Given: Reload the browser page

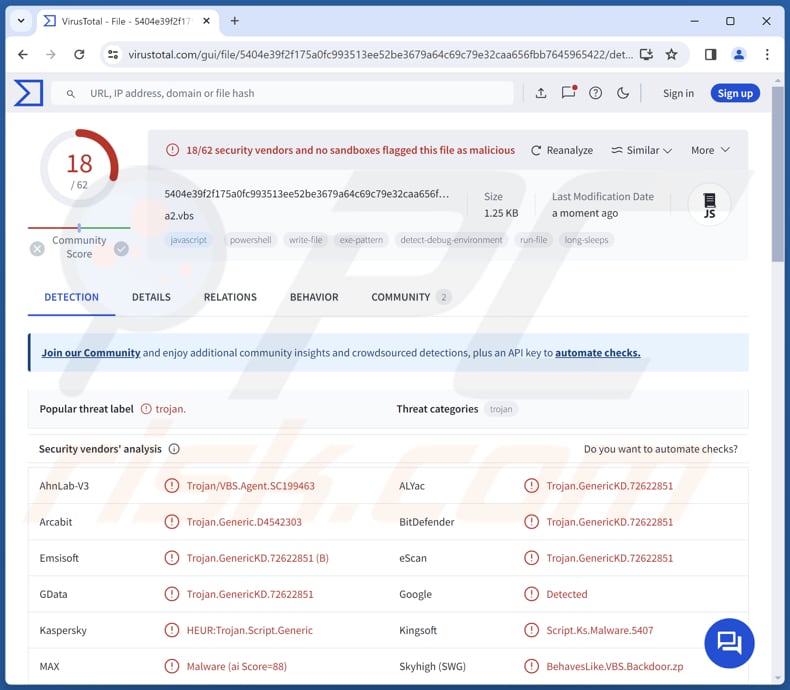Looking at the screenshot, I should 78,54.
